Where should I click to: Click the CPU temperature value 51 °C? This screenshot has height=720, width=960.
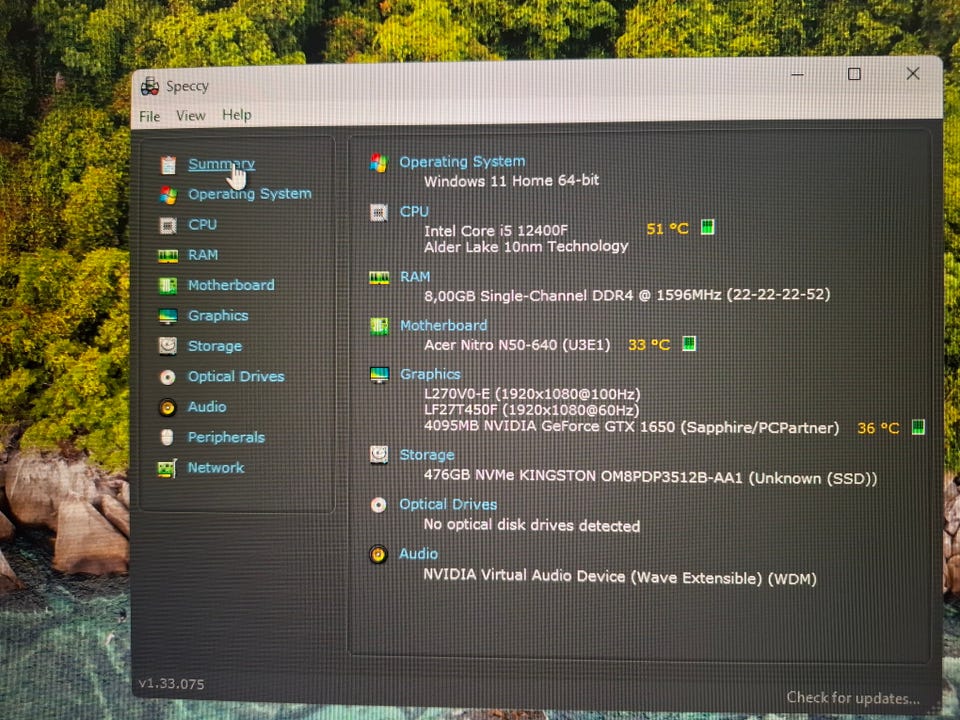point(667,229)
